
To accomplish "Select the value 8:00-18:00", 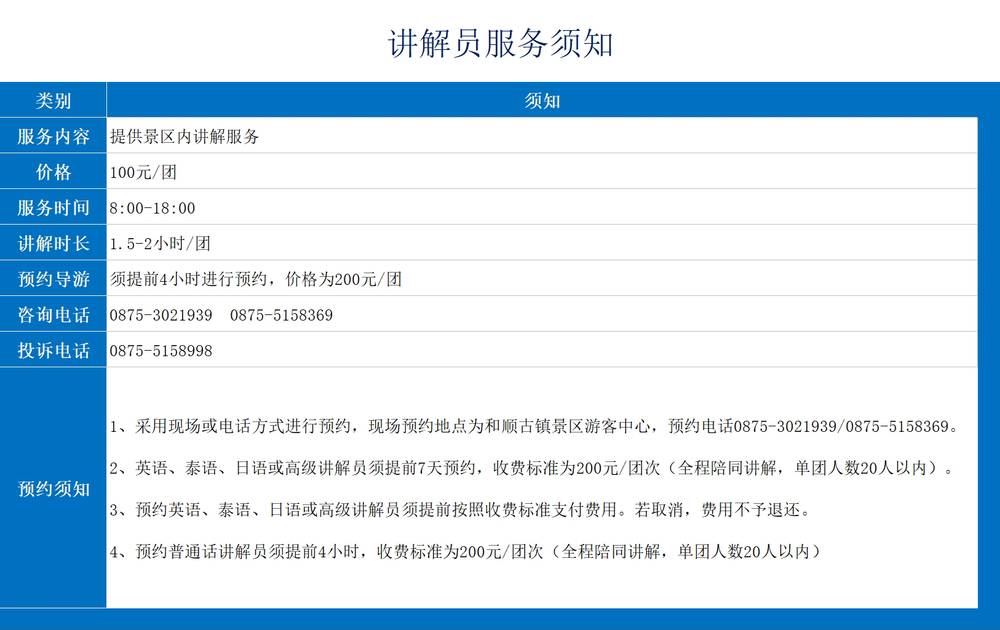I will click(x=152, y=208).
